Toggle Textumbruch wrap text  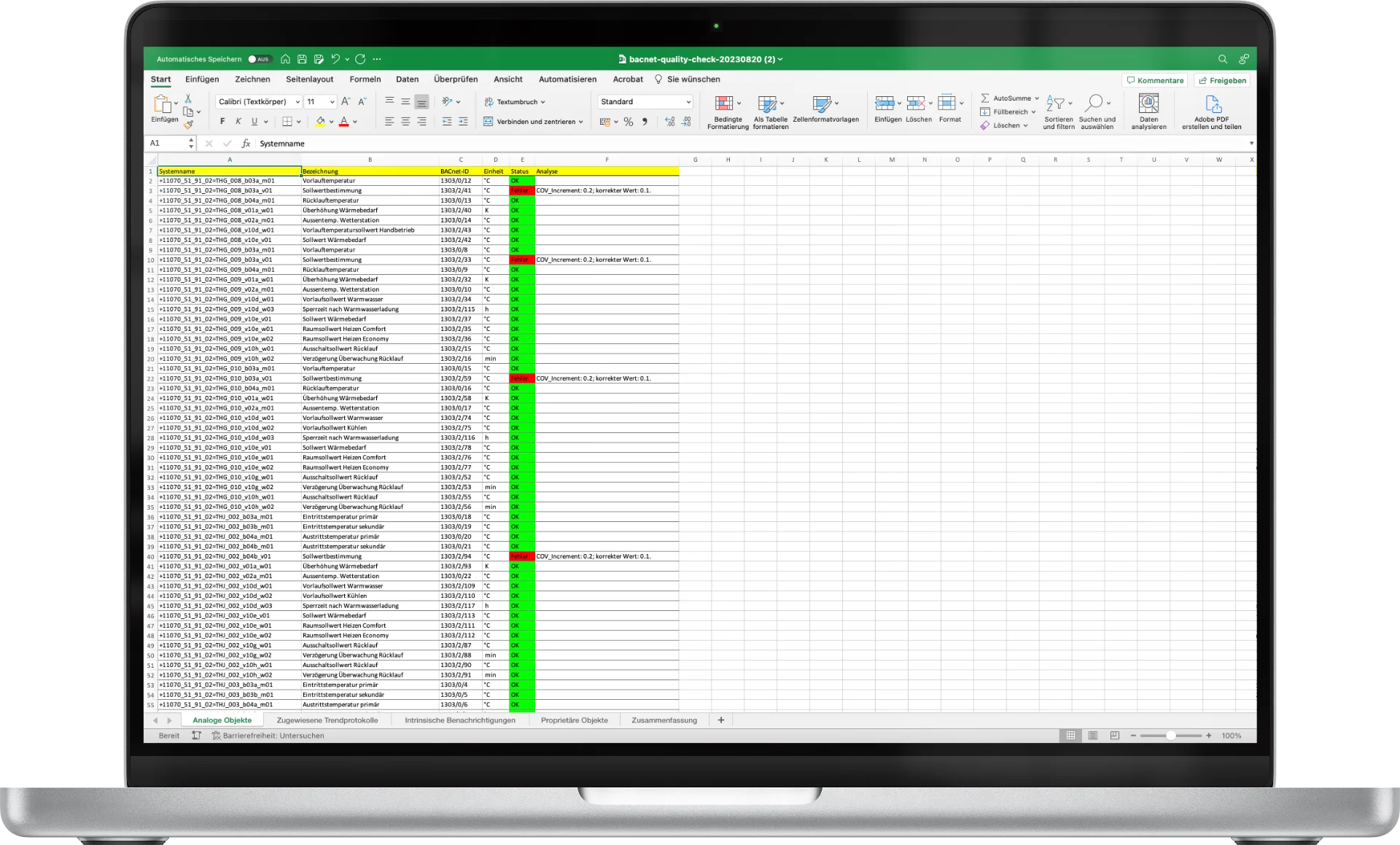point(515,102)
